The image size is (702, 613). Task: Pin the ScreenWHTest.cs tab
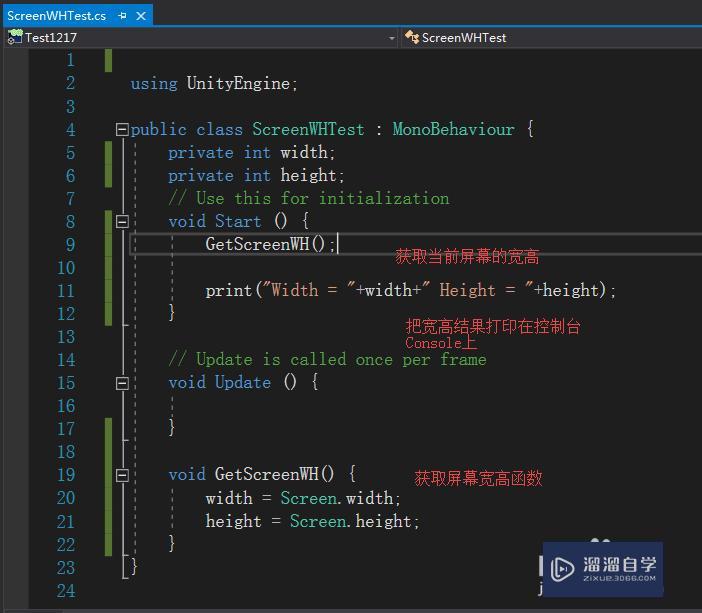[122, 16]
